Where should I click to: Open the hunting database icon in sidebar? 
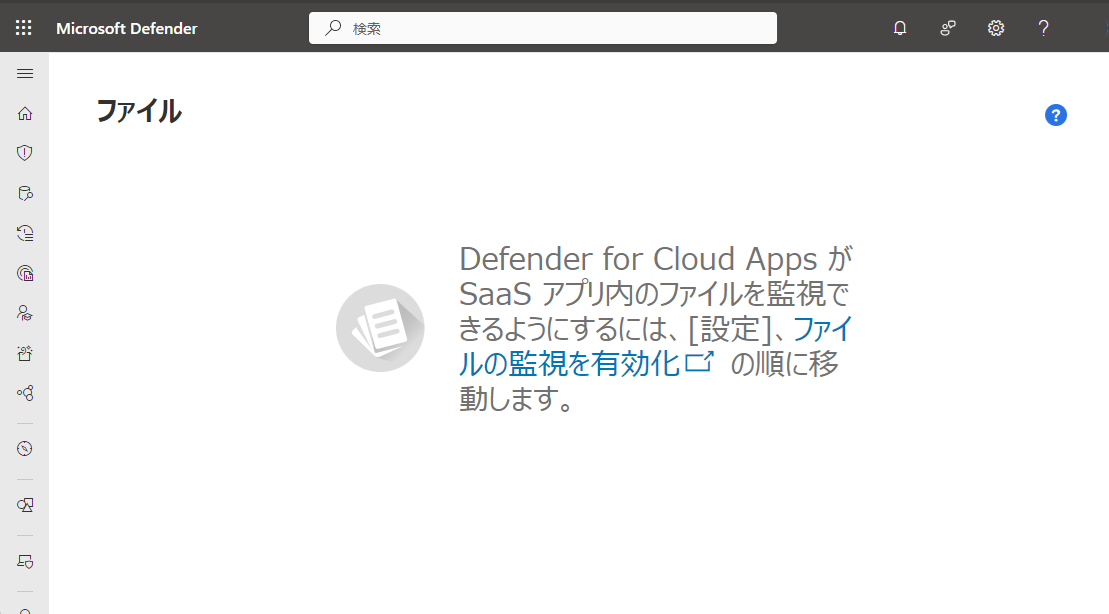pyautogui.click(x=25, y=193)
